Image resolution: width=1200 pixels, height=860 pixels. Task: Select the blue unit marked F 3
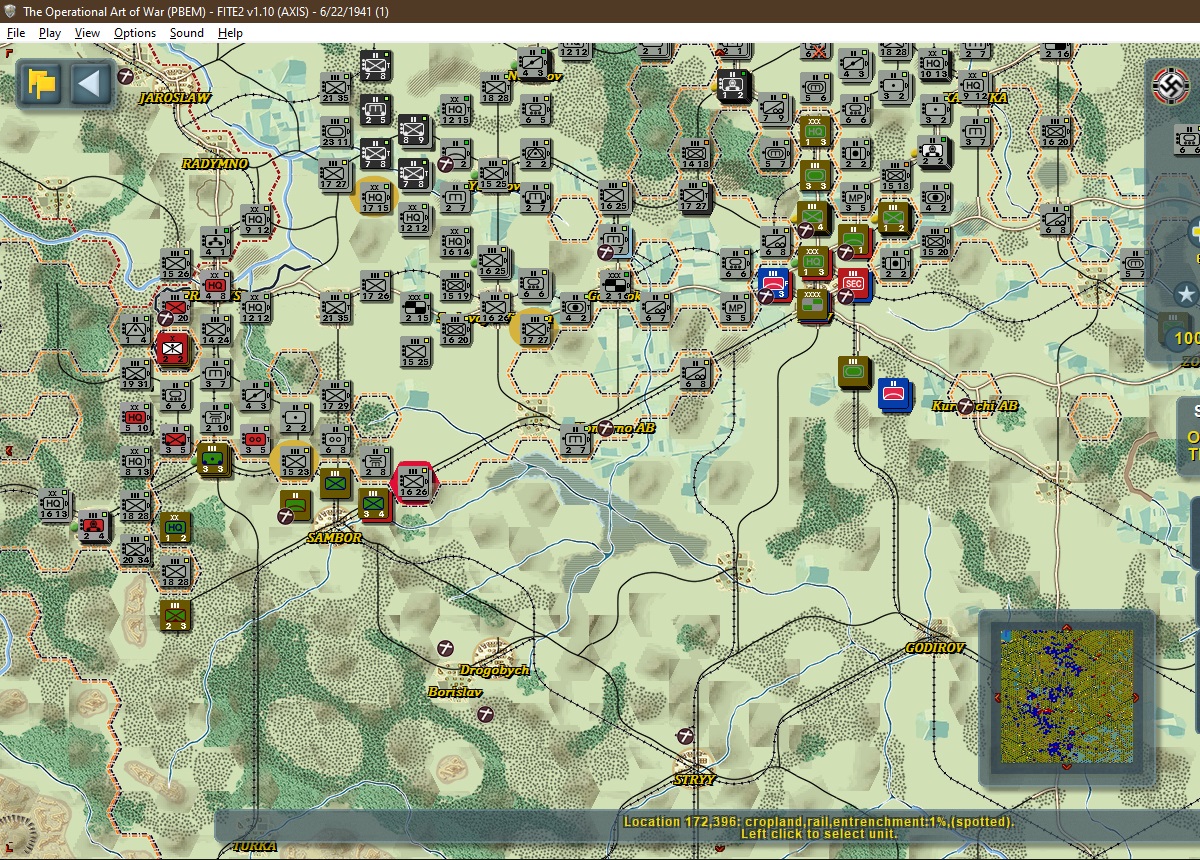point(773,284)
